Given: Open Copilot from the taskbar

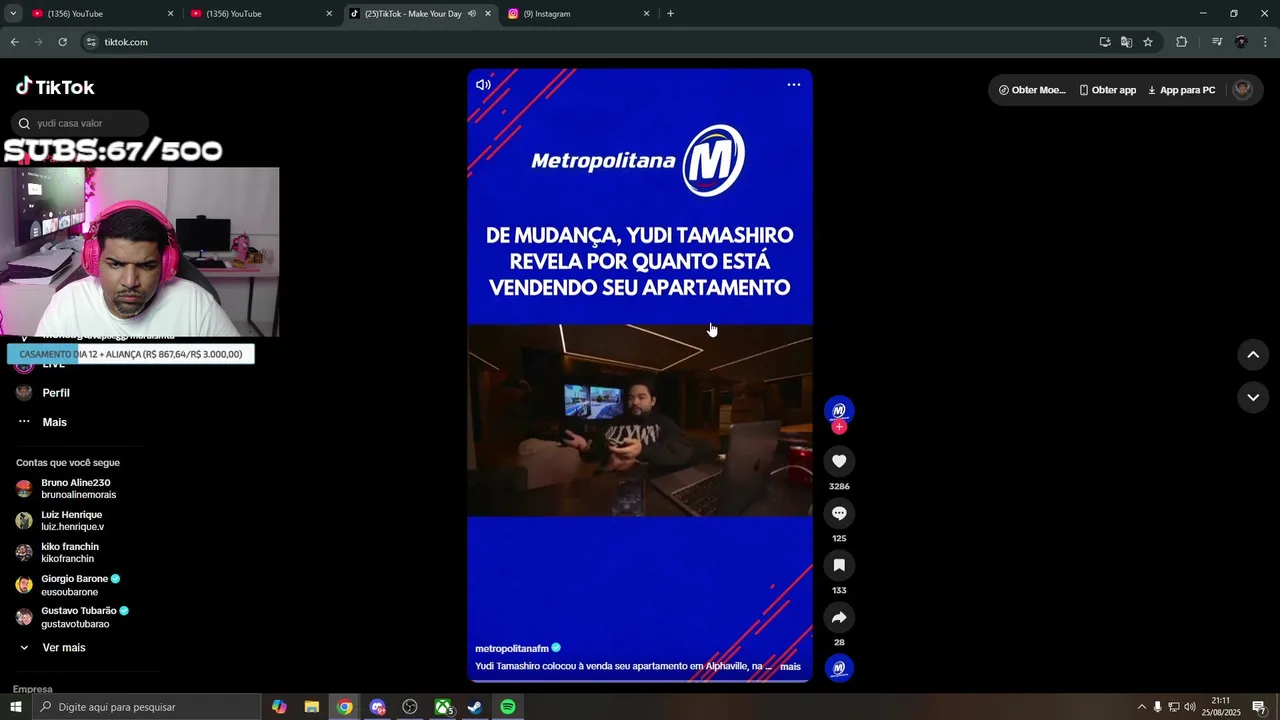Looking at the screenshot, I should tap(279, 707).
